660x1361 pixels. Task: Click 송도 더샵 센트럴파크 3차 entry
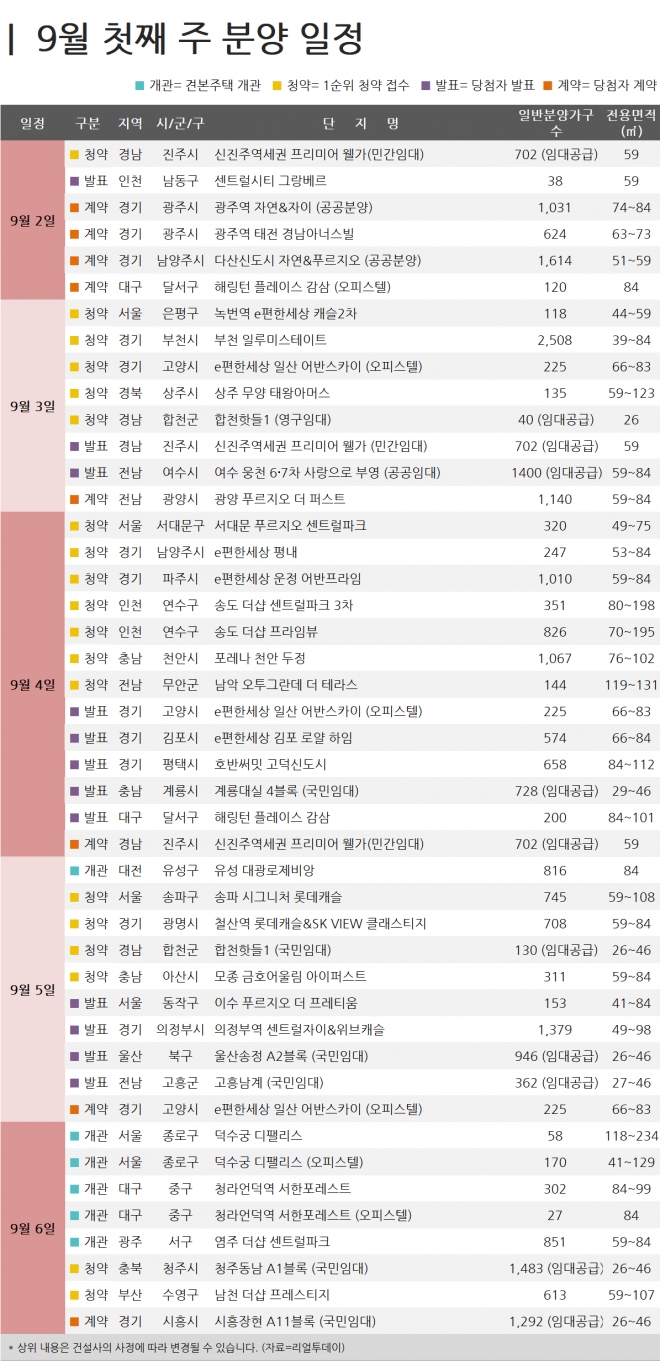pyautogui.click(x=285, y=604)
